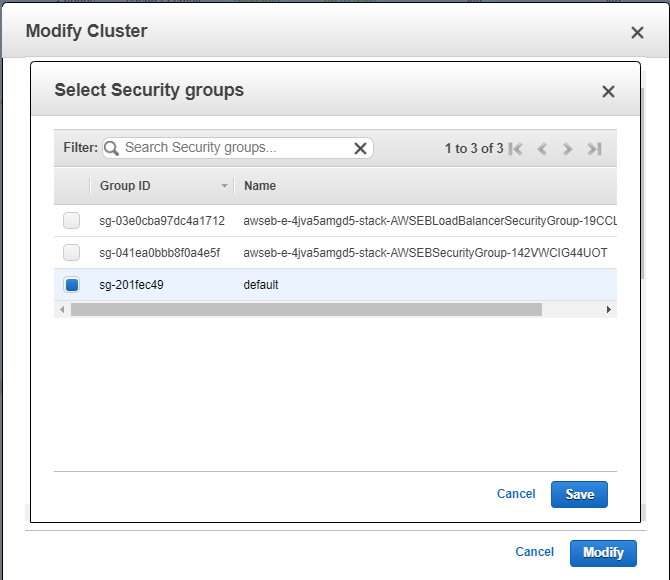
Task: Save the selected security groups
Action: (579, 495)
